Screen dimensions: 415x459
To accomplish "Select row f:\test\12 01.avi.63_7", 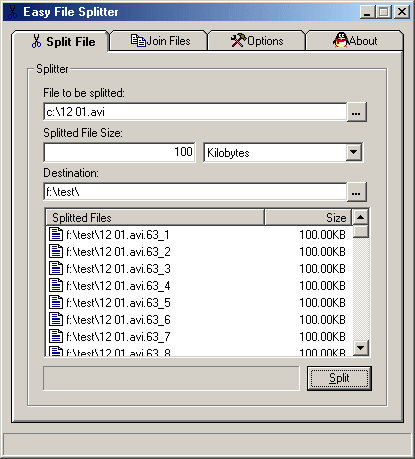I will (199, 336).
